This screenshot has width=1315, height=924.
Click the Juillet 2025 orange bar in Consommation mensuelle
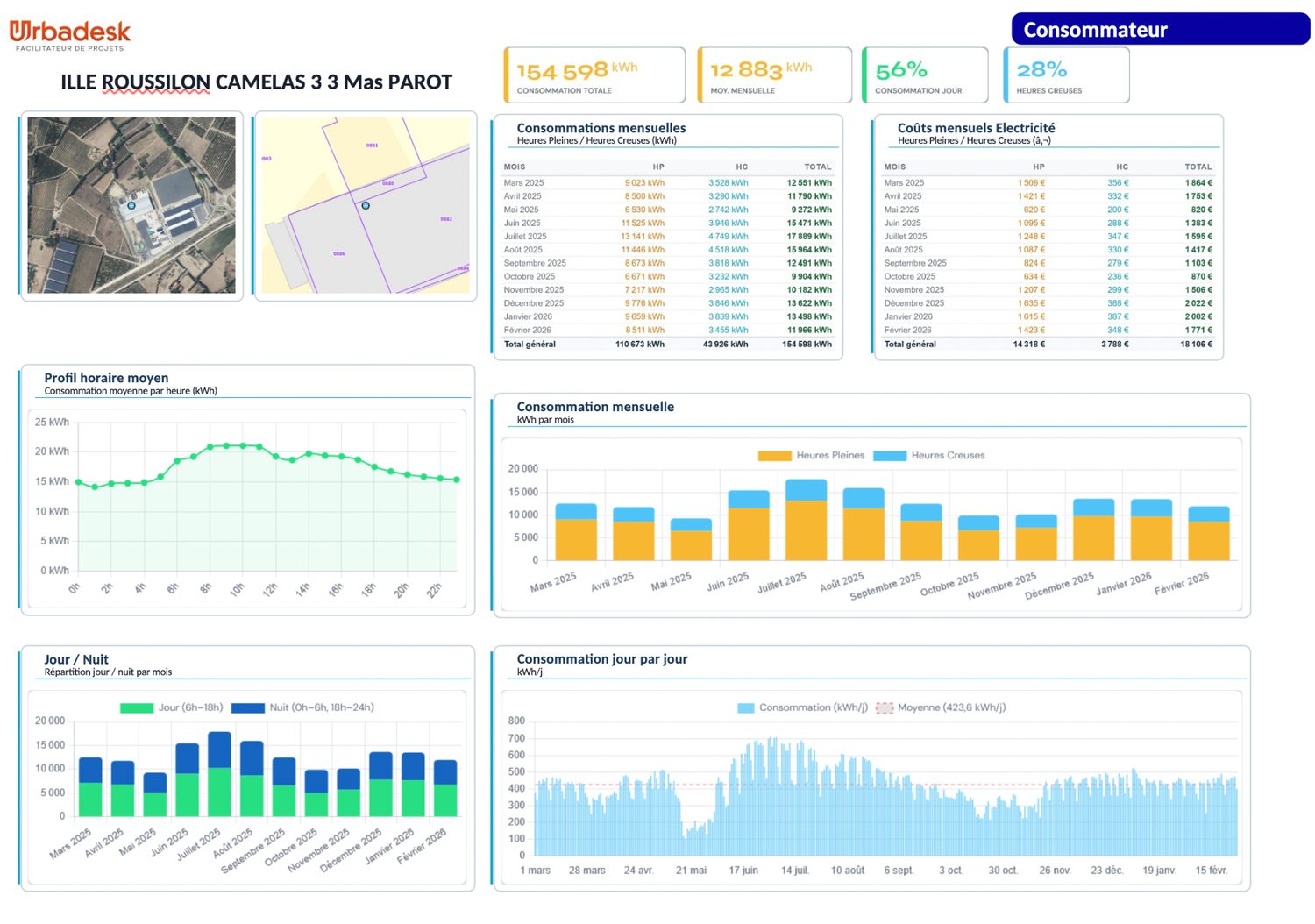pyautogui.click(x=807, y=530)
